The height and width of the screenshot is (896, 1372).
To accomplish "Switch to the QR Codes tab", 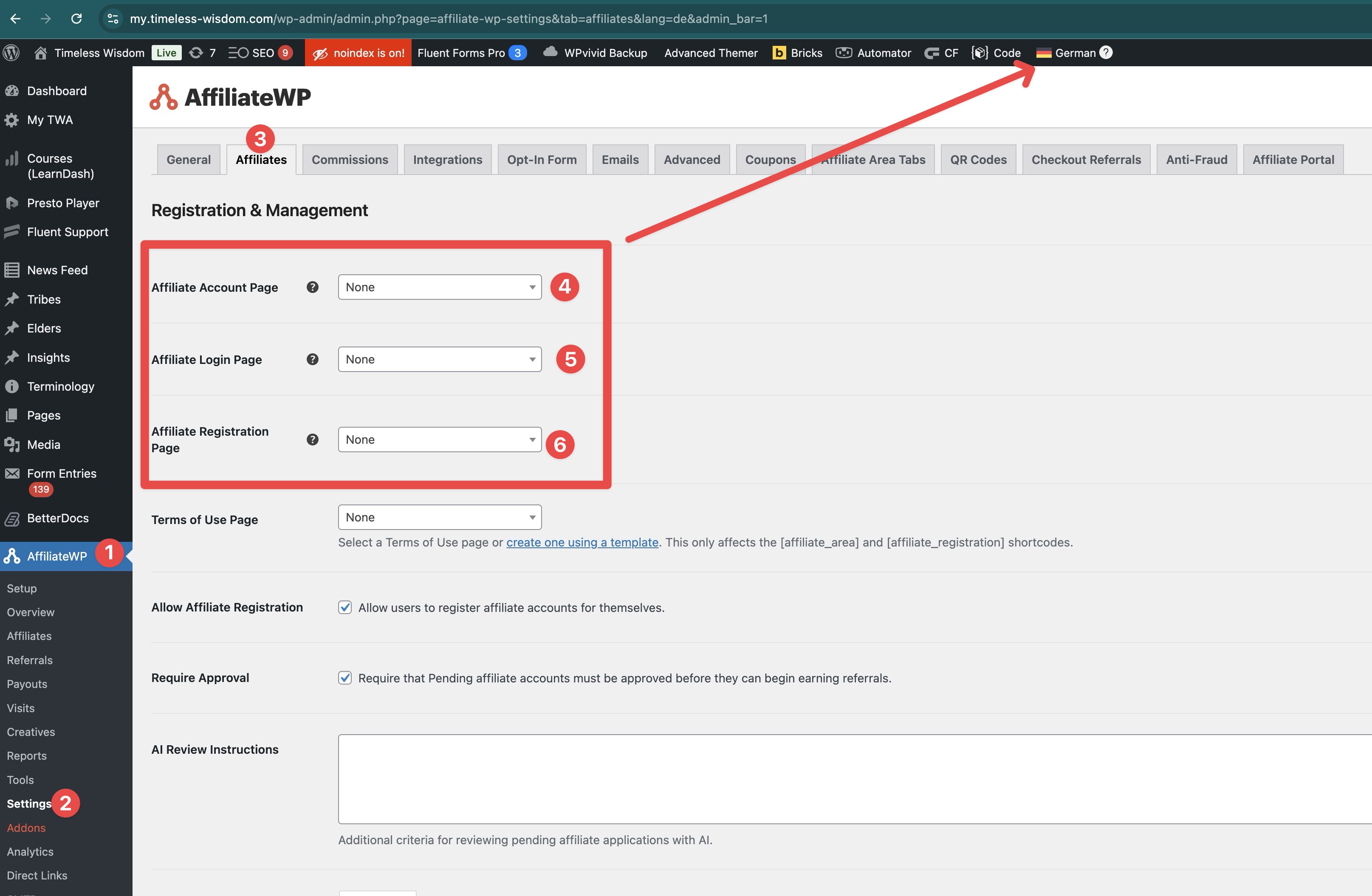I will 978,160.
